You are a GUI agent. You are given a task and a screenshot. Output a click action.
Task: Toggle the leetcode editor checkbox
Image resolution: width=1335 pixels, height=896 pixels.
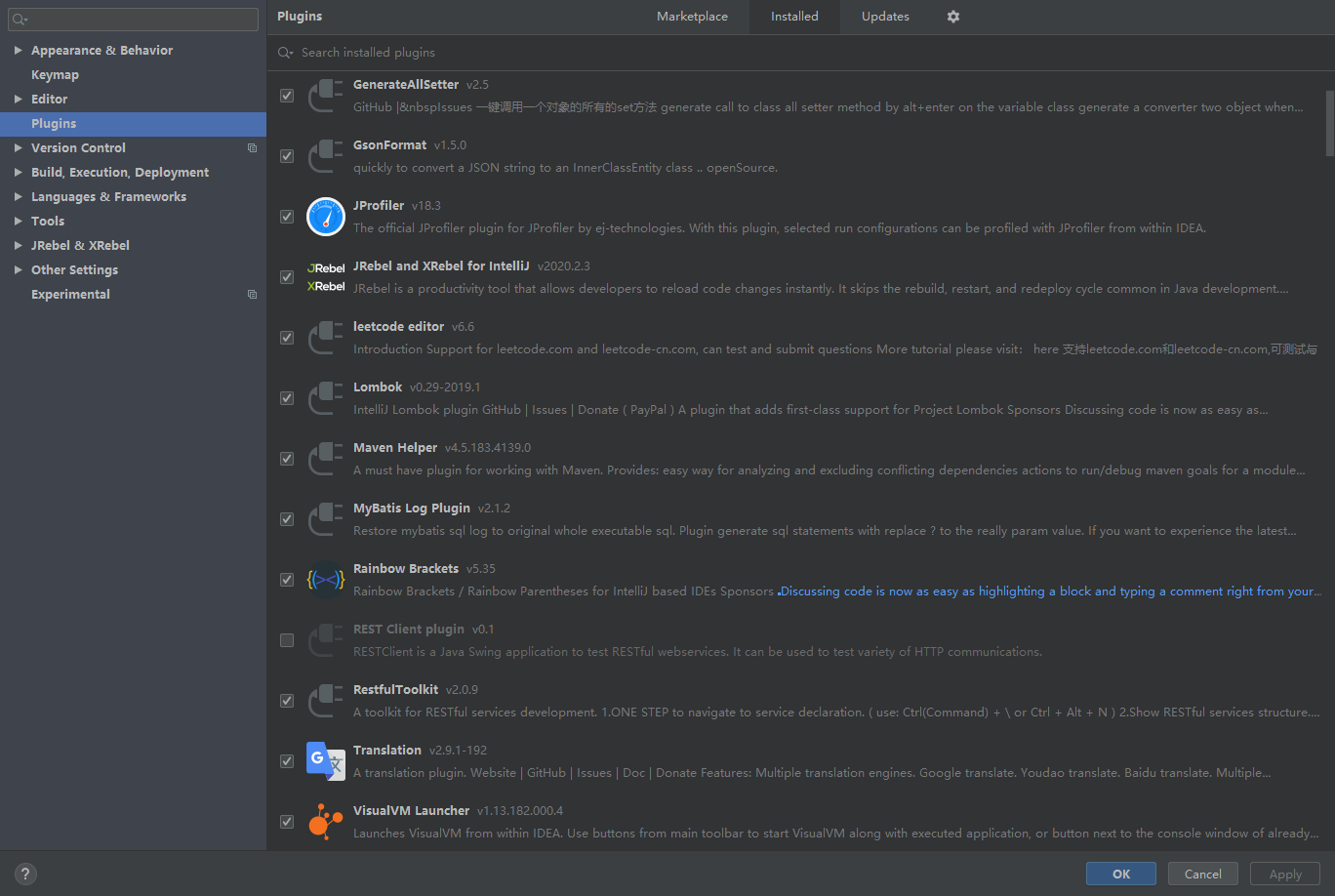[x=287, y=338]
